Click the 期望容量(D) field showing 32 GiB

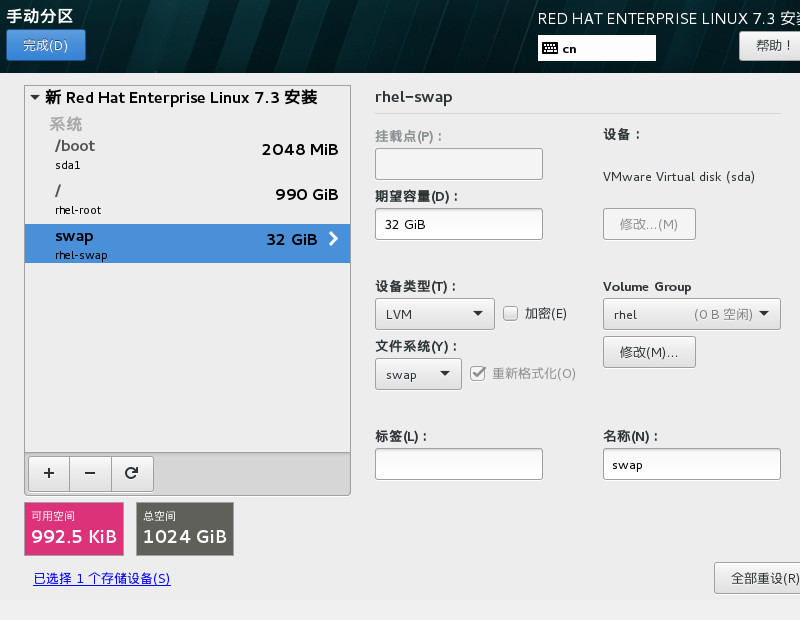[x=459, y=224]
